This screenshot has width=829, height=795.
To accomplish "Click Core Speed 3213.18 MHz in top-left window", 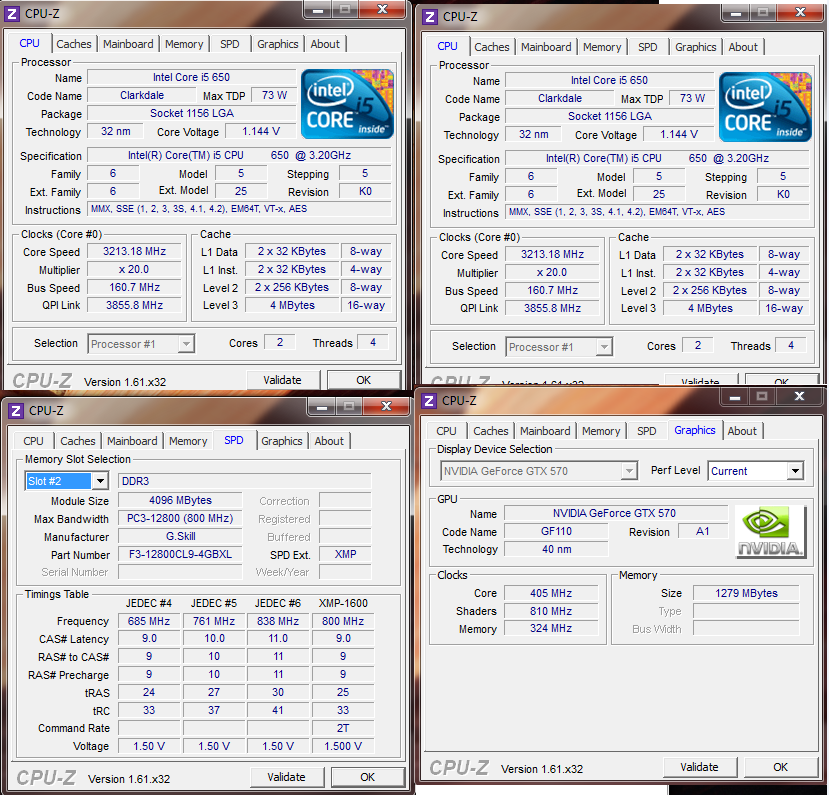I will tap(134, 252).
